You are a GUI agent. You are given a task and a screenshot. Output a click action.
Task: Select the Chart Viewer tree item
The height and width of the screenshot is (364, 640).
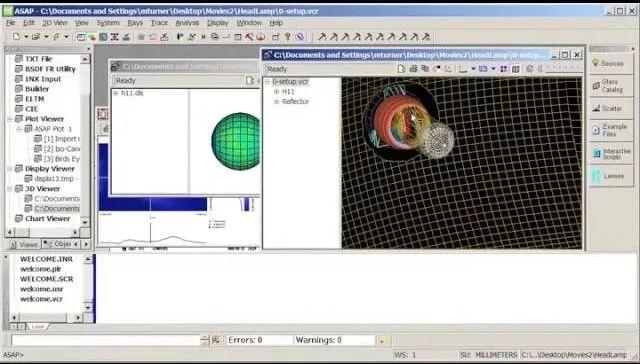point(47,219)
